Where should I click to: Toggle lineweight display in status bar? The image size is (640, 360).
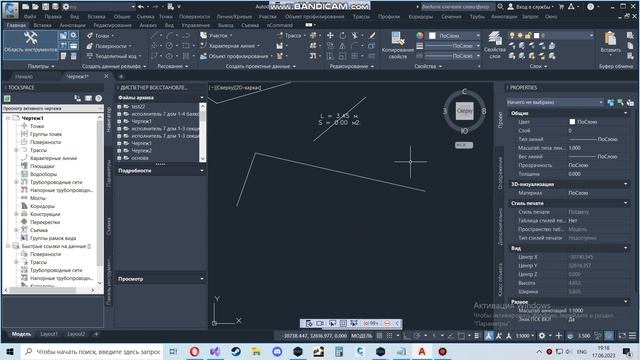click(476, 336)
